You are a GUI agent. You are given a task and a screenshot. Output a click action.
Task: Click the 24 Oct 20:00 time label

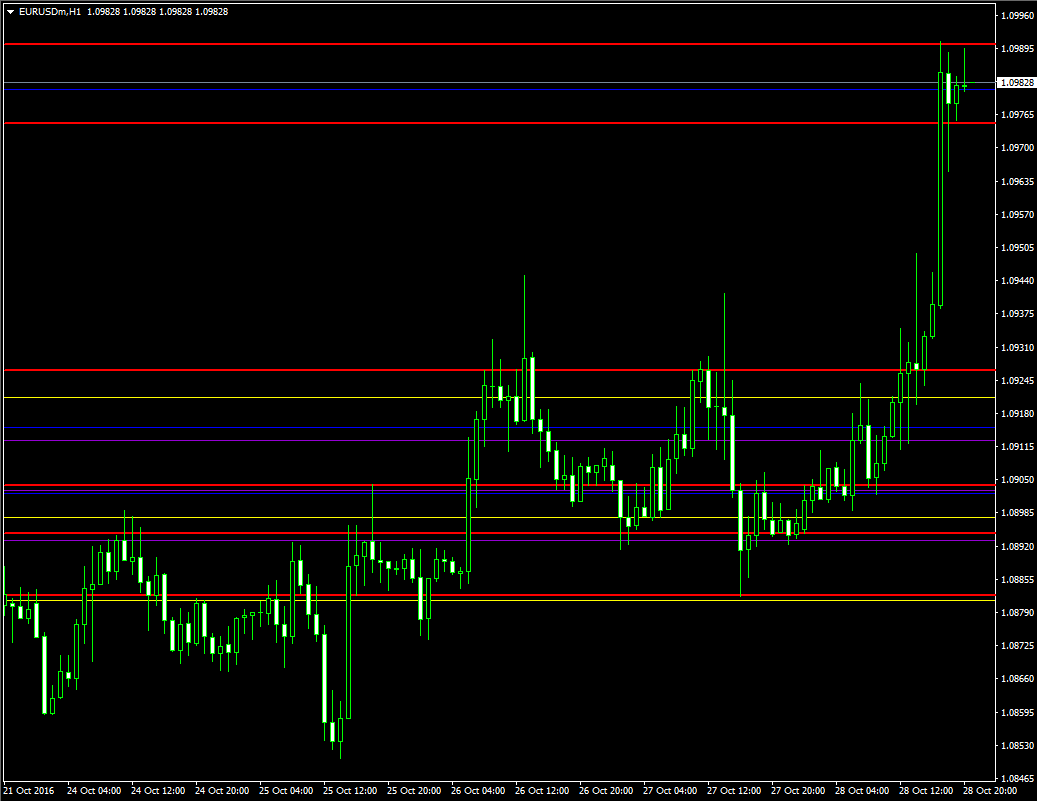pos(222,791)
